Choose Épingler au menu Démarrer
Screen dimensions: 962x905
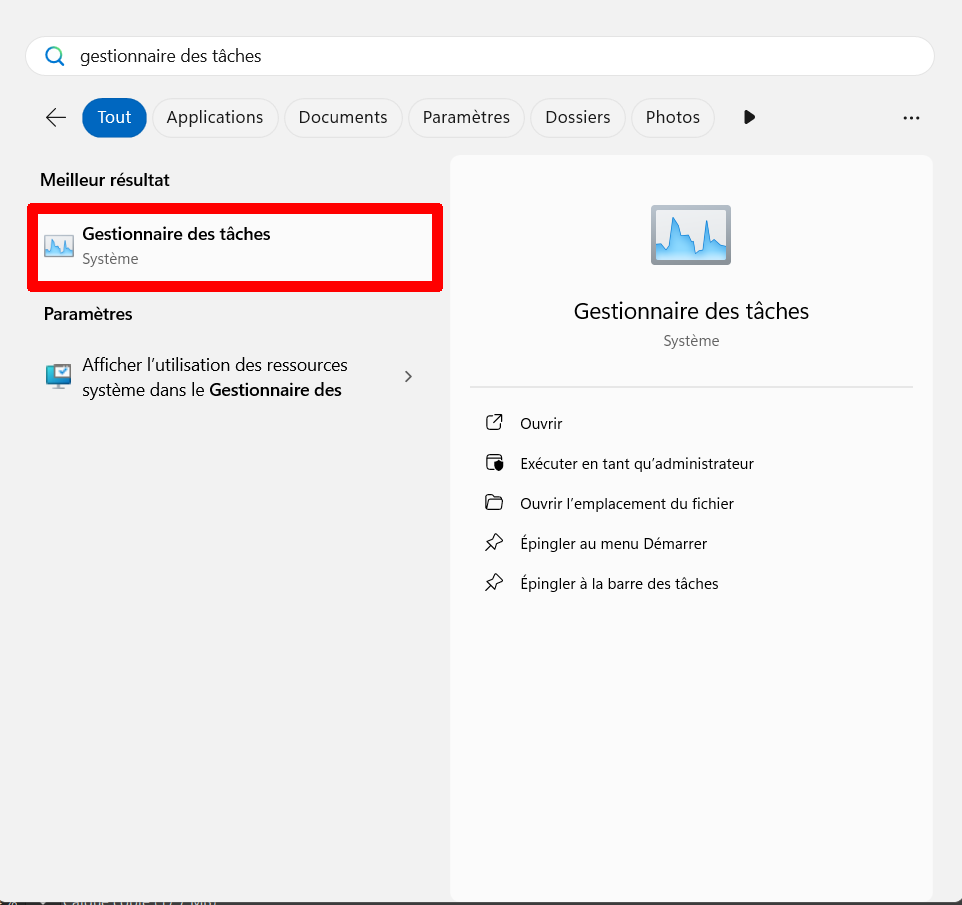point(613,544)
